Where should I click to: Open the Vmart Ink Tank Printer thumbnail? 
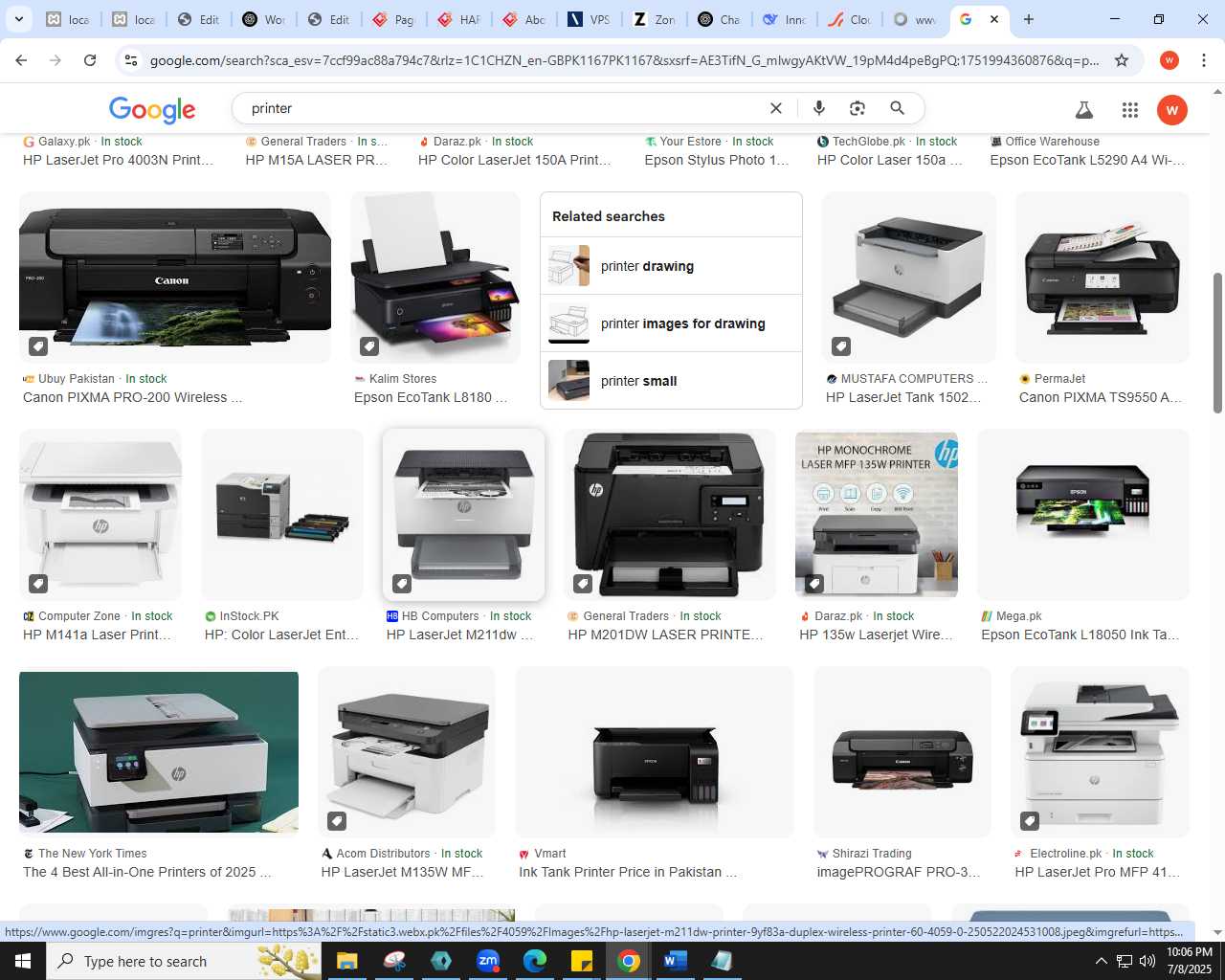(655, 752)
